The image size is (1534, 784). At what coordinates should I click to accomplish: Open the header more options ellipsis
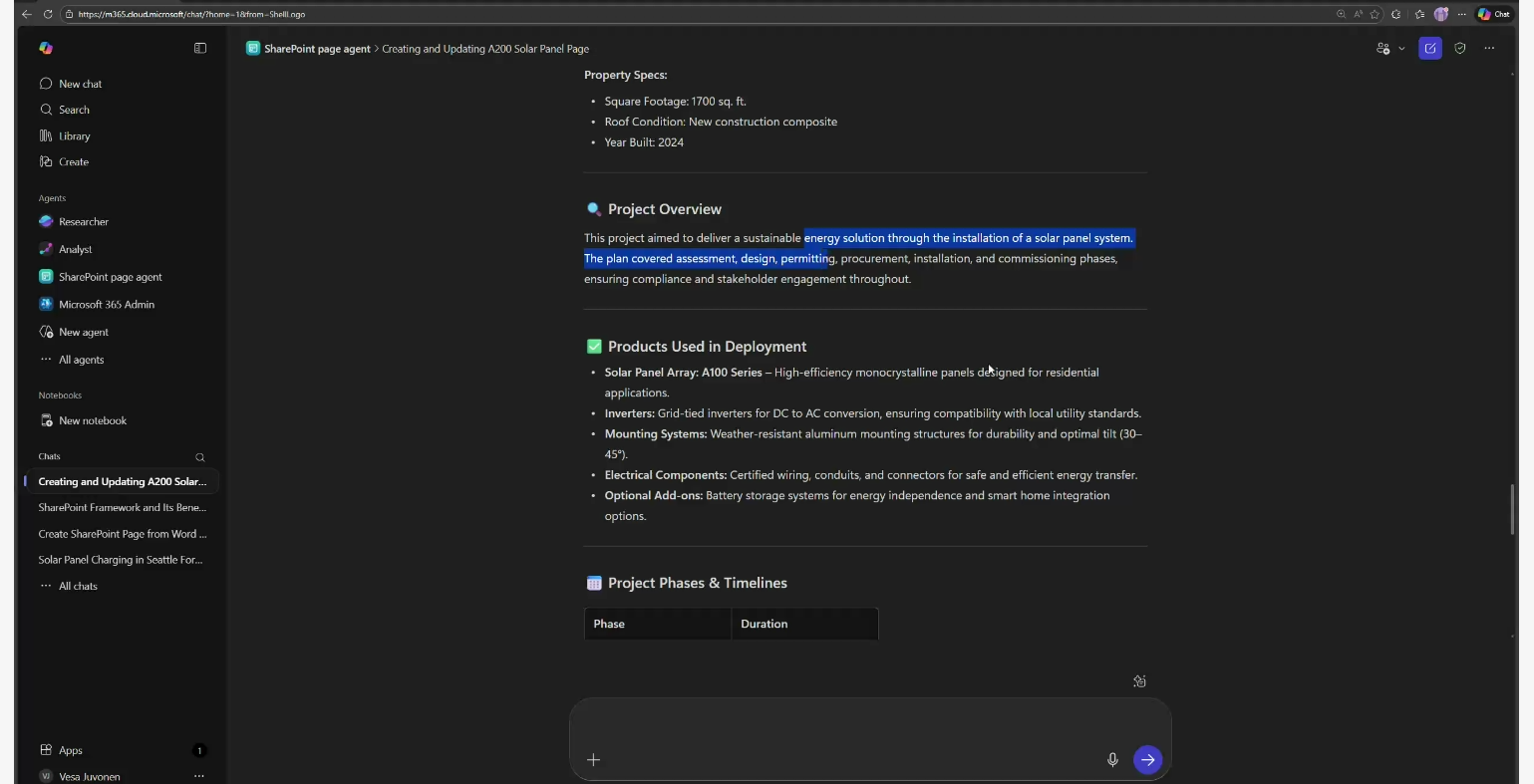click(1489, 48)
